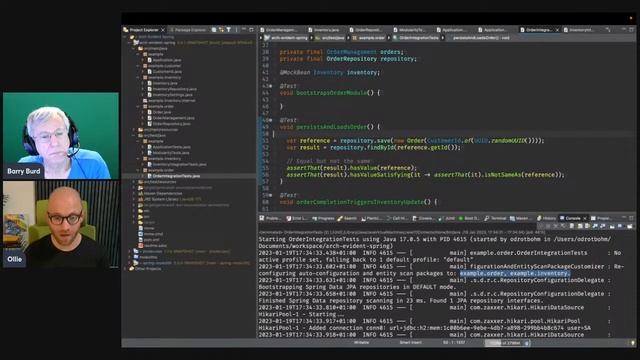
Task: Switch to the Package Explorer tab
Action: pyautogui.click(x=188, y=30)
